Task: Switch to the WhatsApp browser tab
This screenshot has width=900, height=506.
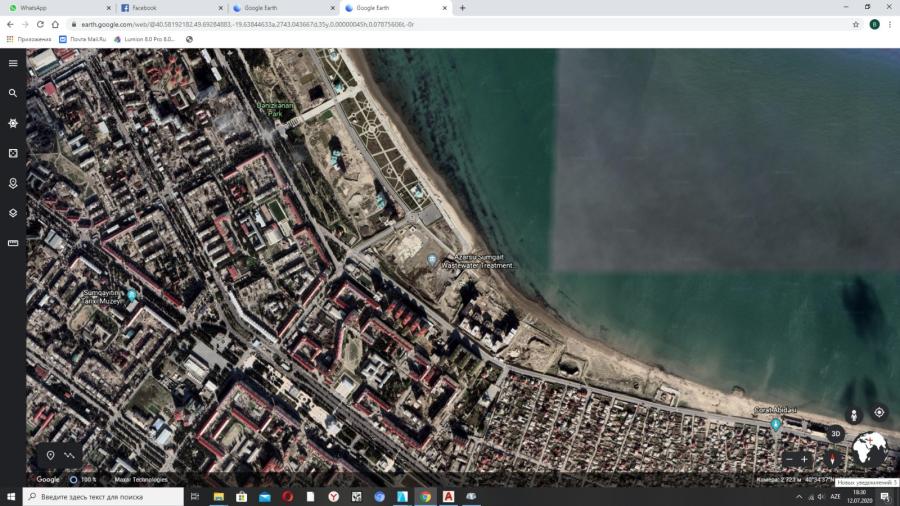Action: coord(55,8)
